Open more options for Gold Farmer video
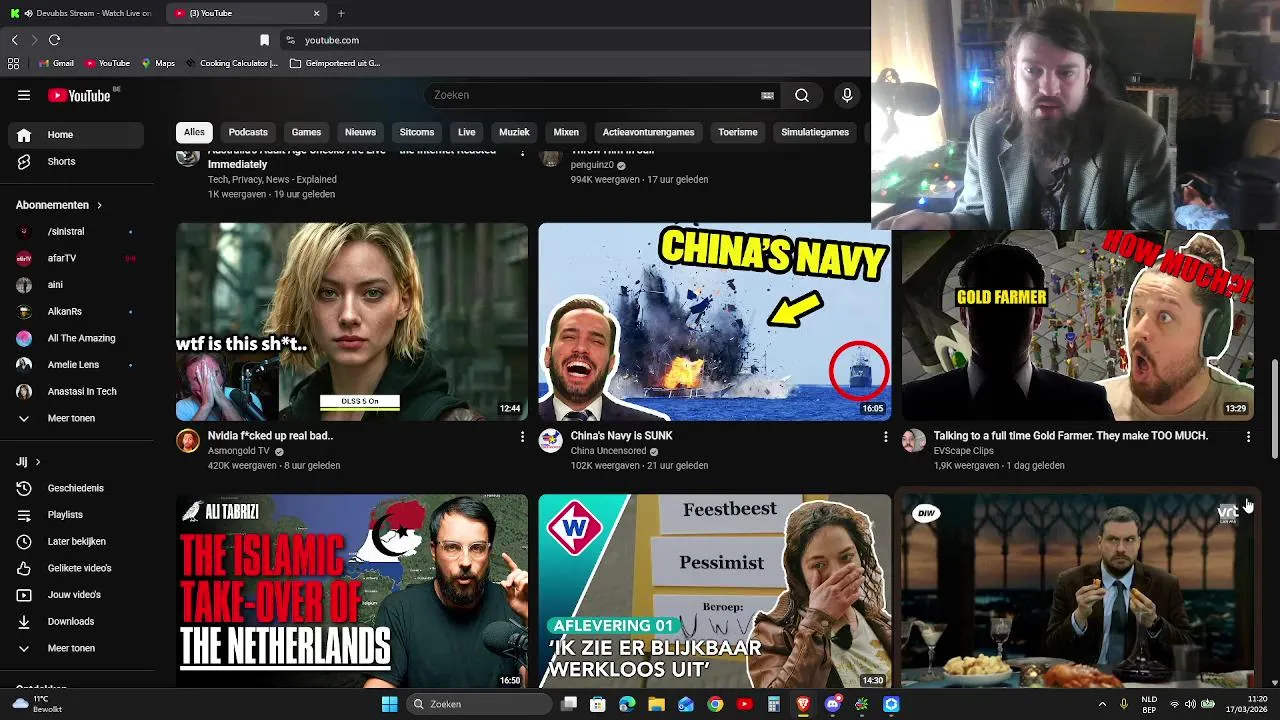1280x720 pixels. point(1248,436)
